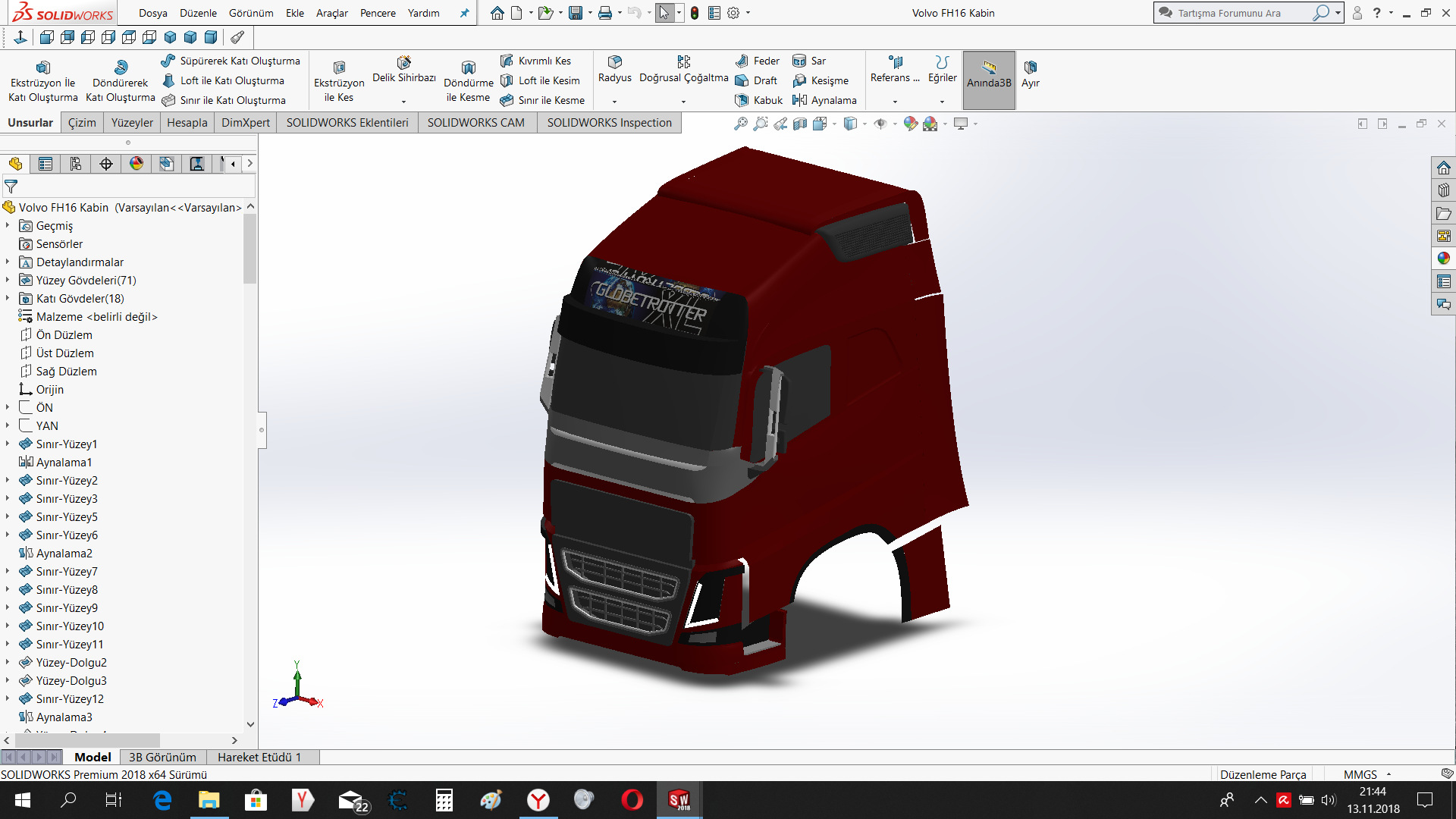Click Zoom to Fit view icon
1456x819 pixels.
coord(740,124)
